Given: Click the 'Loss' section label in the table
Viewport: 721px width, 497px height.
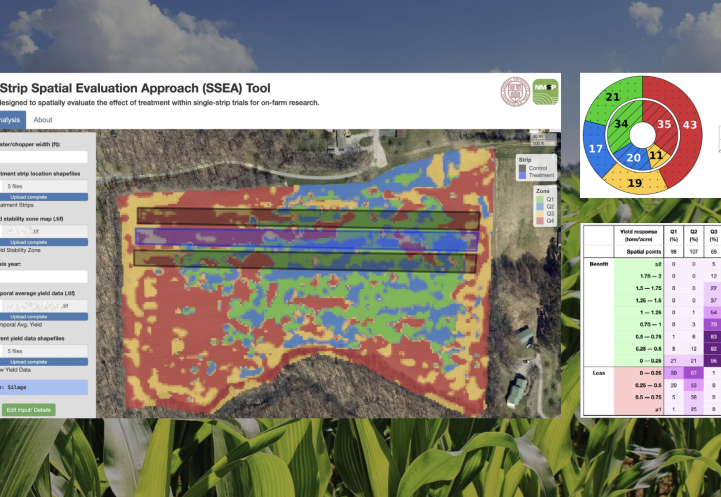Looking at the screenshot, I should 599,373.
